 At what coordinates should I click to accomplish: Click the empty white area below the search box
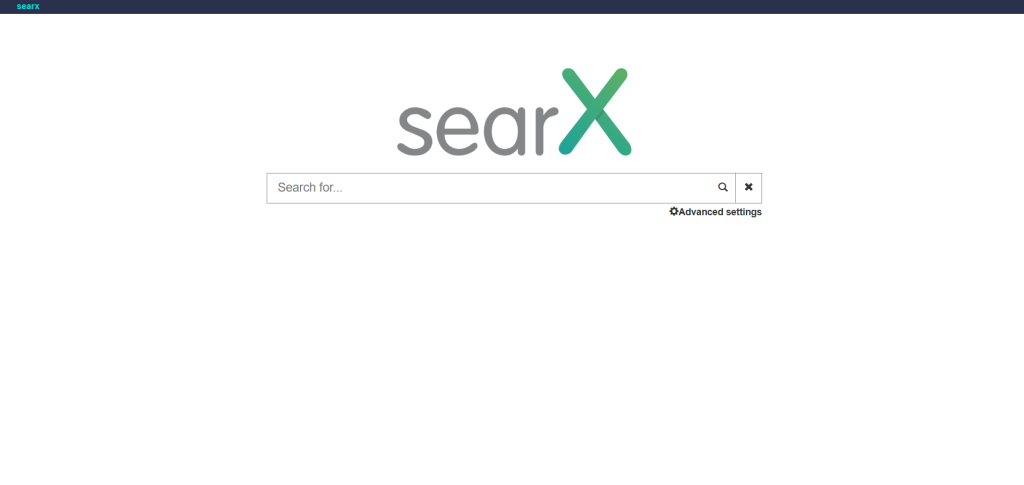click(x=512, y=352)
